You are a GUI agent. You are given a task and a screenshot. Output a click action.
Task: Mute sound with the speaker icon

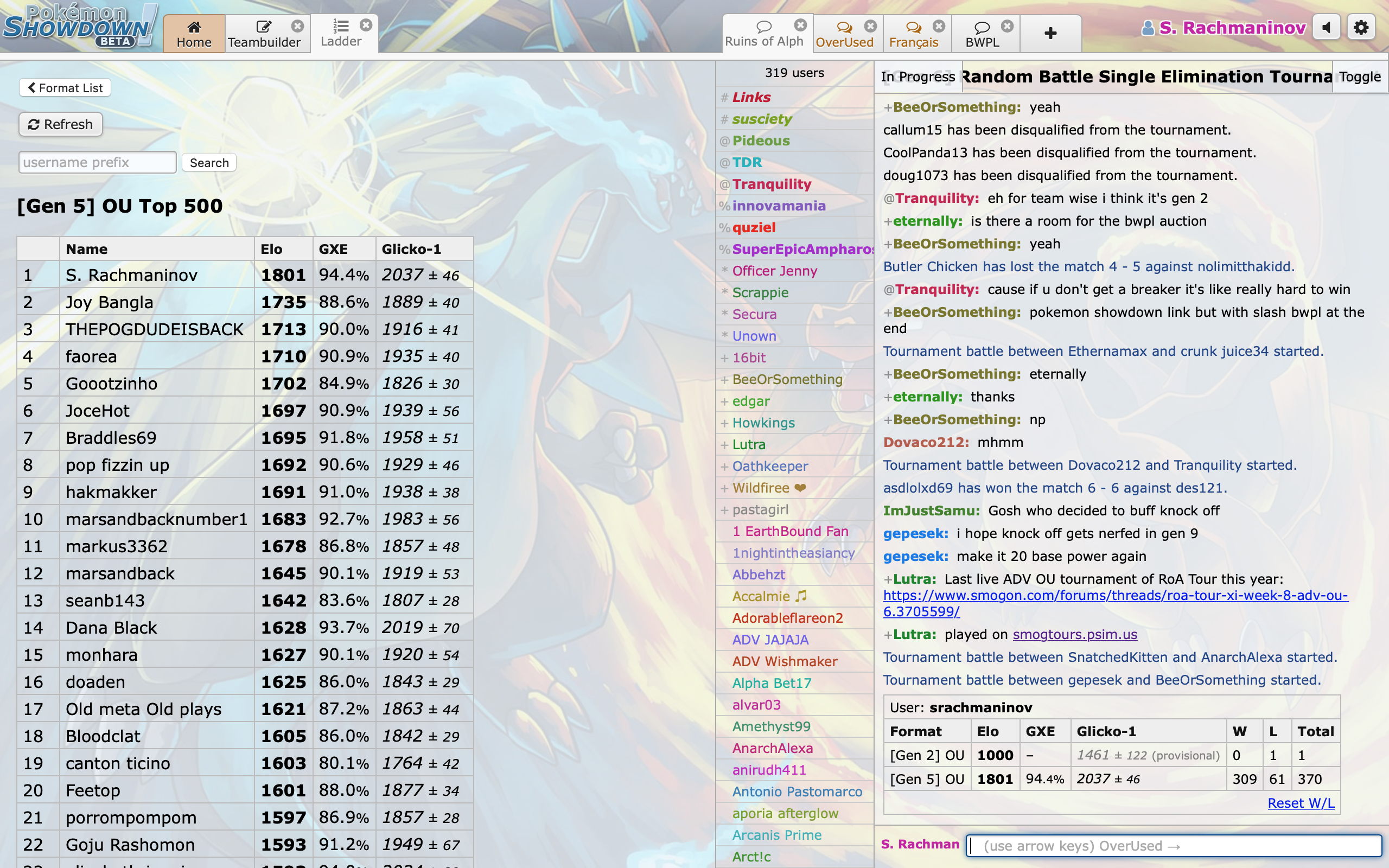1327,27
